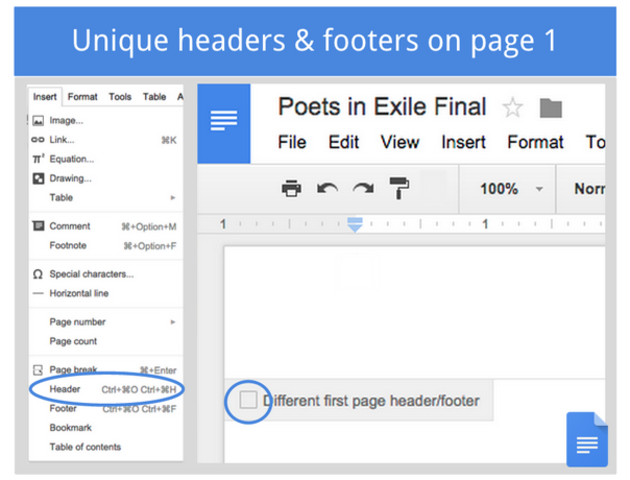Click the Print icon in toolbar

(x=291, y=188)
